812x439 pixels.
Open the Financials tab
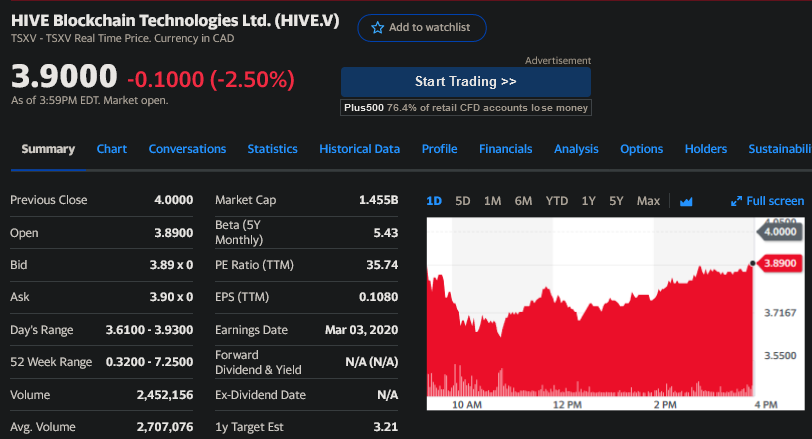tap(505, 149)
